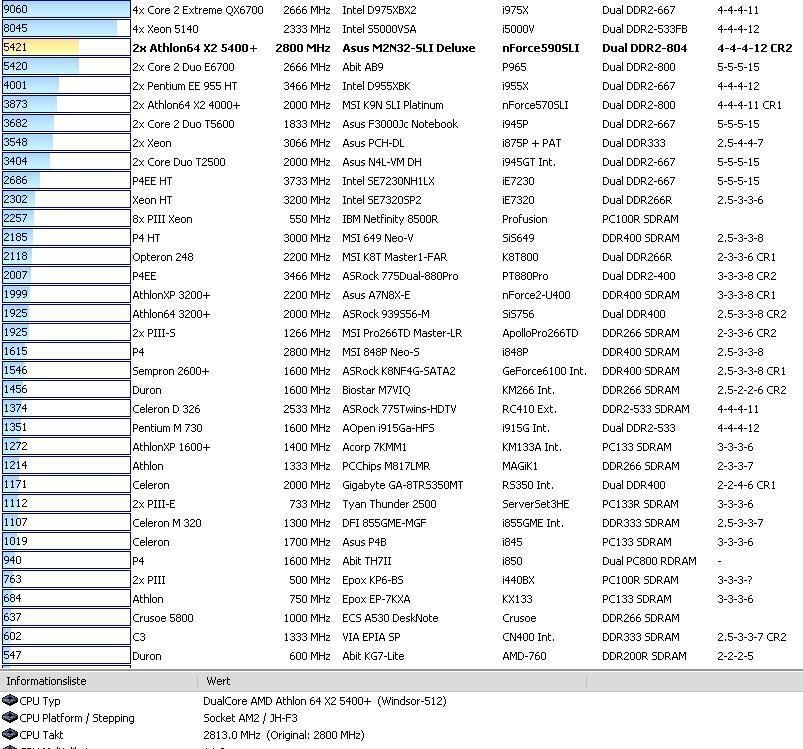This screenshot has width=803, height=749.
Task: Select the Crusoe 5800 row
Action: pos(402,617)
